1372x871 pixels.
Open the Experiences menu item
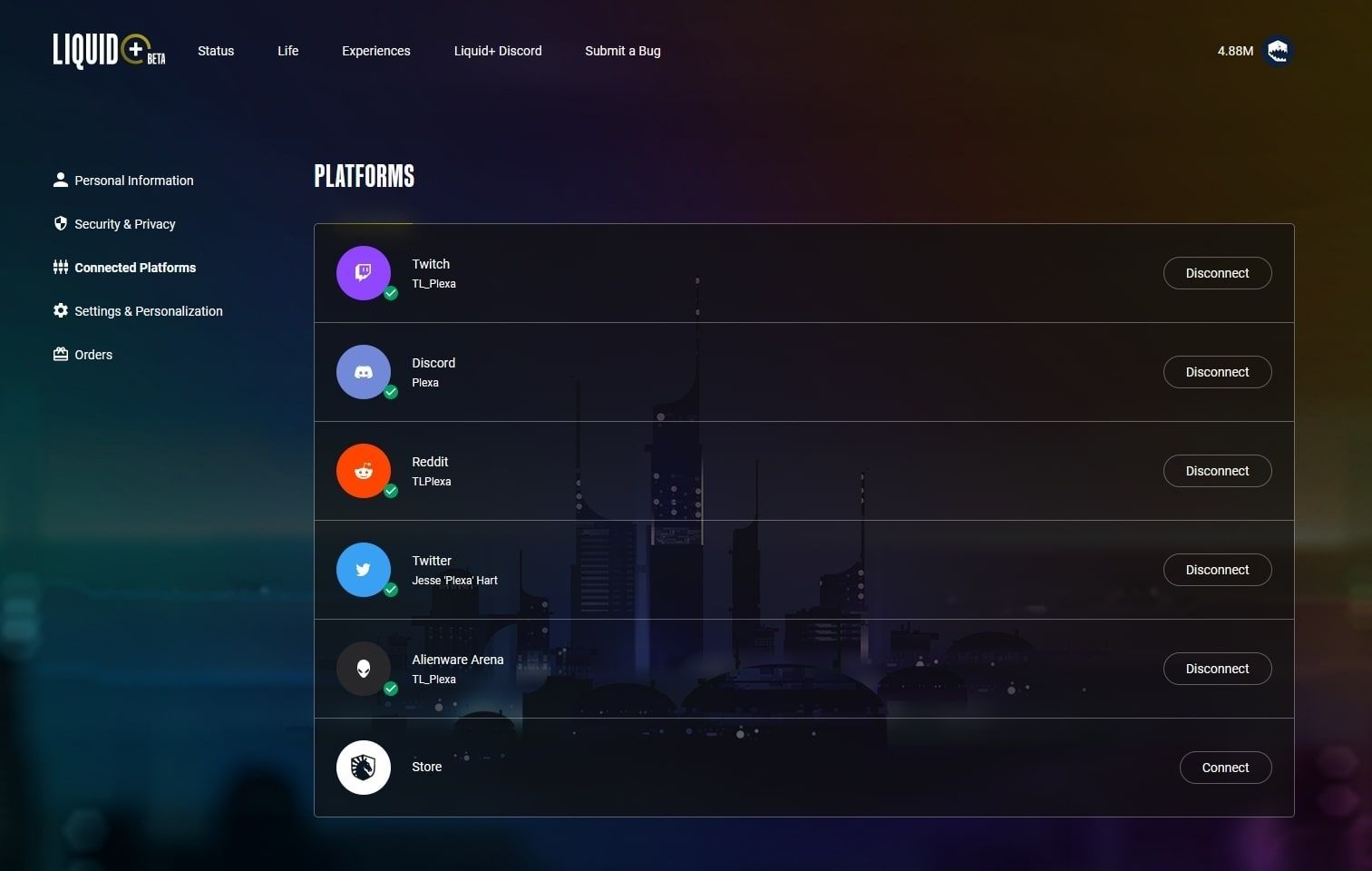pyautogui.click(x=375, y=51)
